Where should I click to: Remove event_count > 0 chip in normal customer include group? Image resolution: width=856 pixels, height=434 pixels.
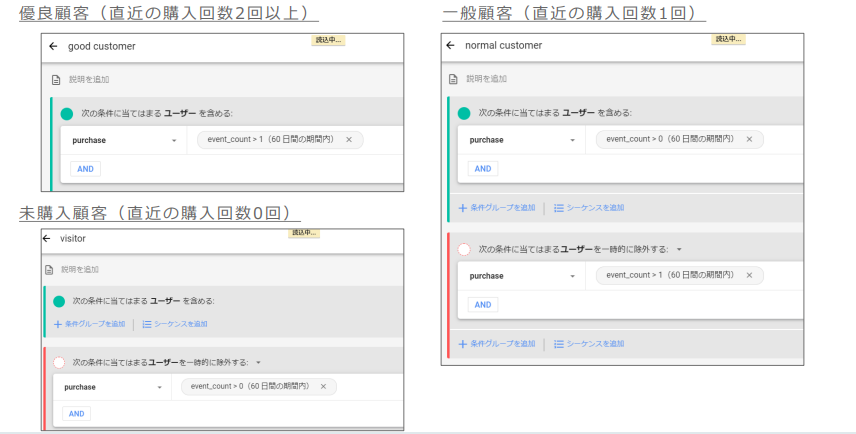click(x=749, y=139)
